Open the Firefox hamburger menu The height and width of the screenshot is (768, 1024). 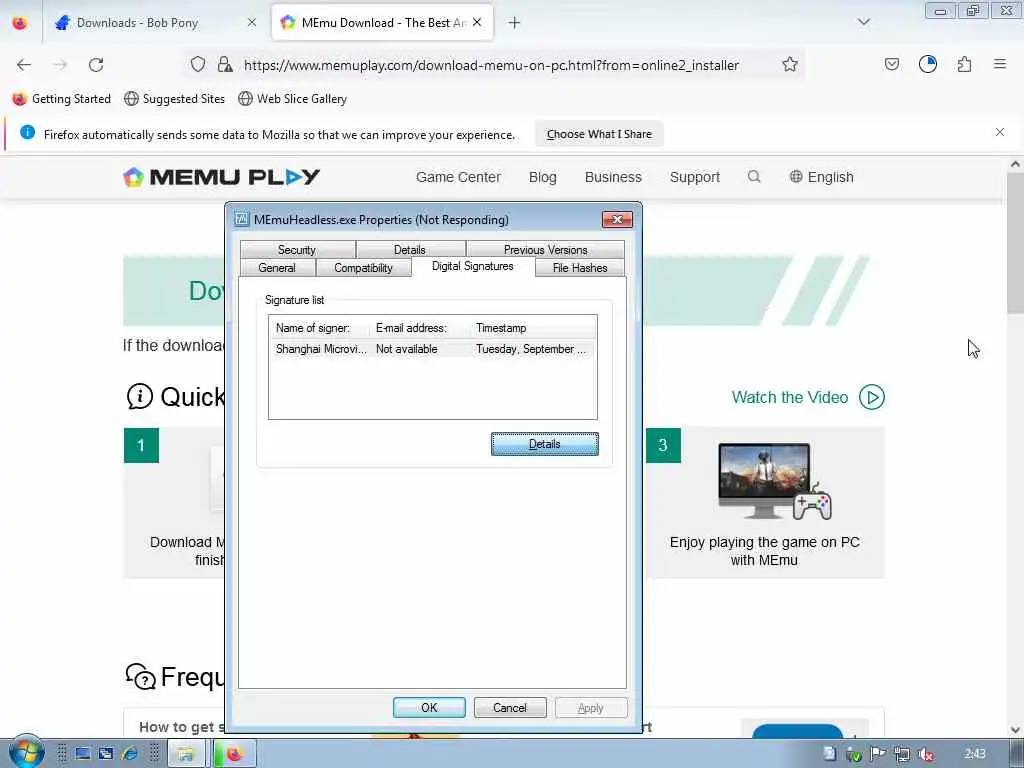999,64
